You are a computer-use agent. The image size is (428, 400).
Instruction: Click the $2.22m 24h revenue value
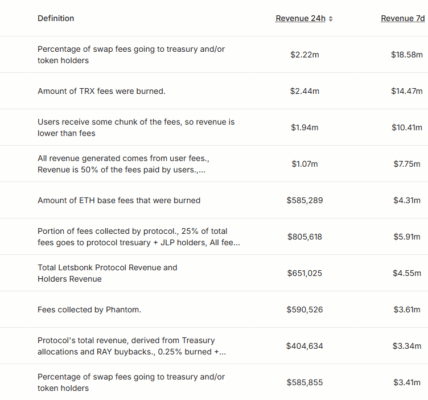(x=305, y=55)
